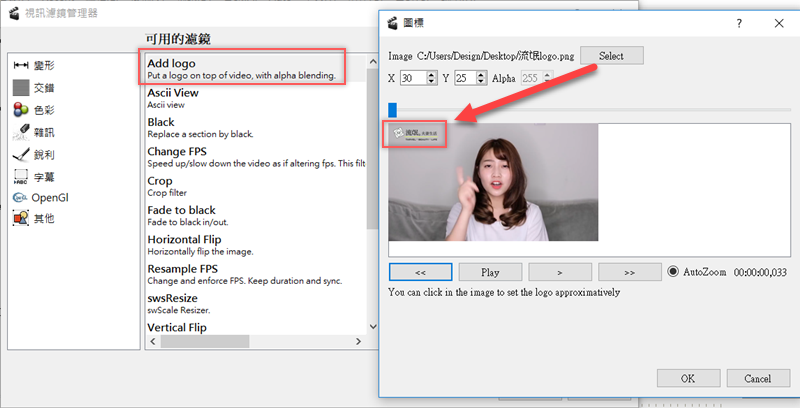Close the 圖標 dialog with X
Screen dimensions: 800x408
[x=779, y=23]
